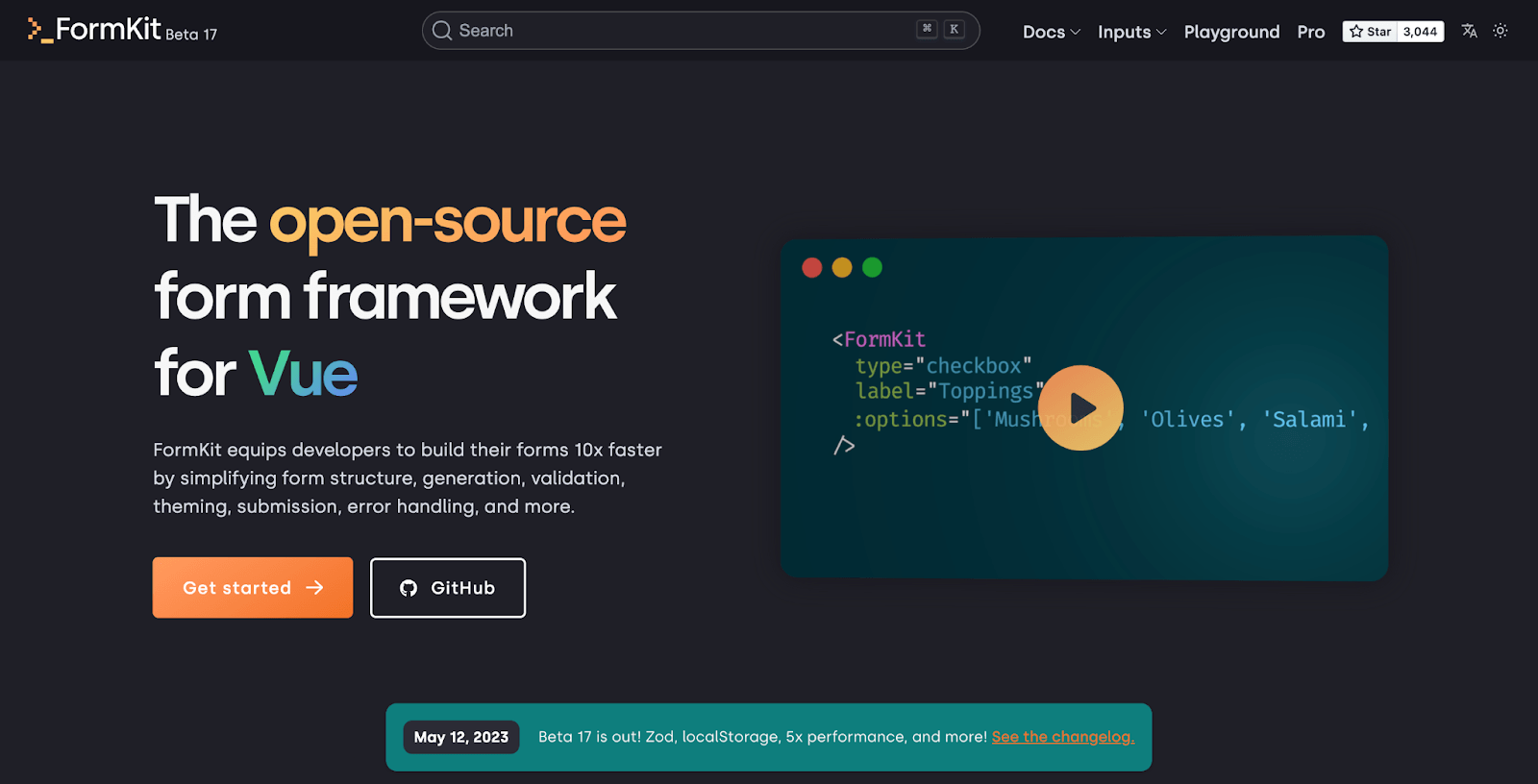The image size is (1538, 784).
Task: Open the language translation selector icon
Action: tap(1469, 31)
